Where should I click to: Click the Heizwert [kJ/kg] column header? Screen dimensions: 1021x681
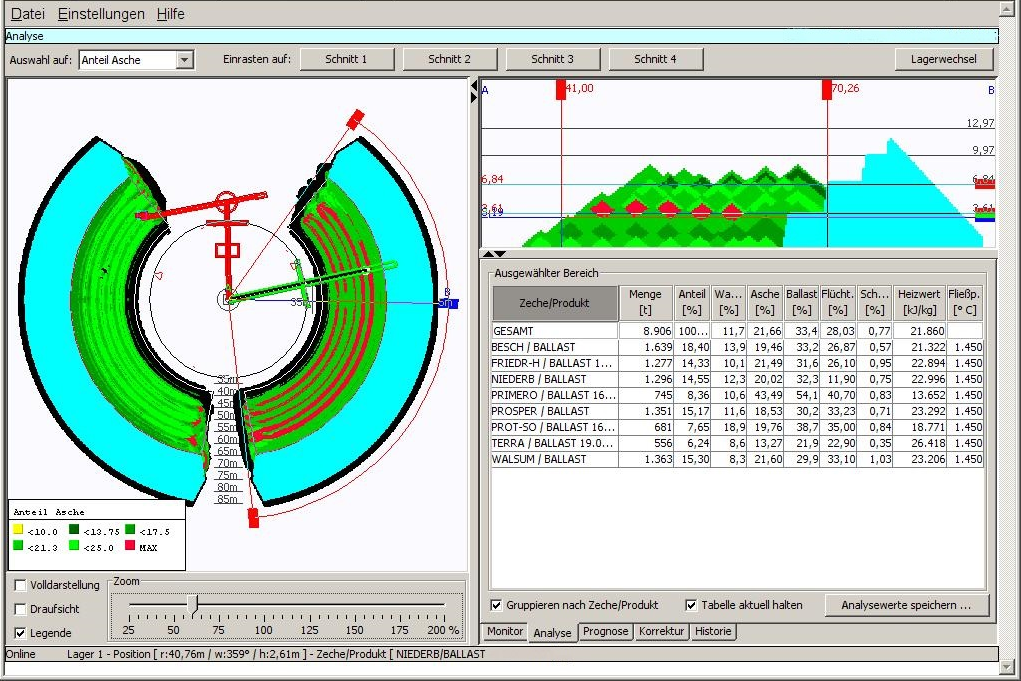[919, 303]
